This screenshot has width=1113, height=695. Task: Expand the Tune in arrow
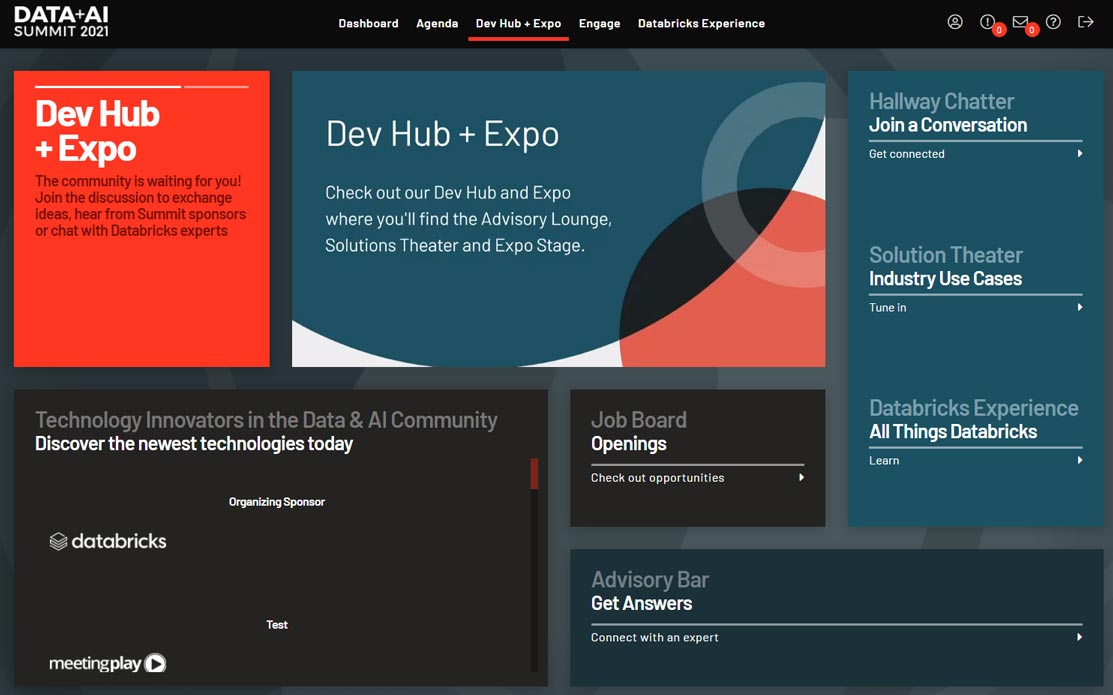point(1080,308)
